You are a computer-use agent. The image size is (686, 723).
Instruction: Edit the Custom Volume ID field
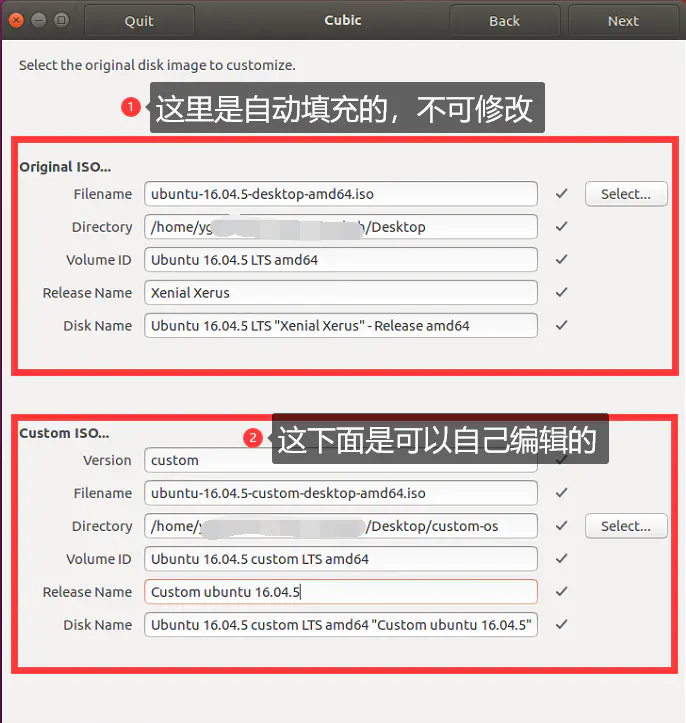[x=341, y=559]
